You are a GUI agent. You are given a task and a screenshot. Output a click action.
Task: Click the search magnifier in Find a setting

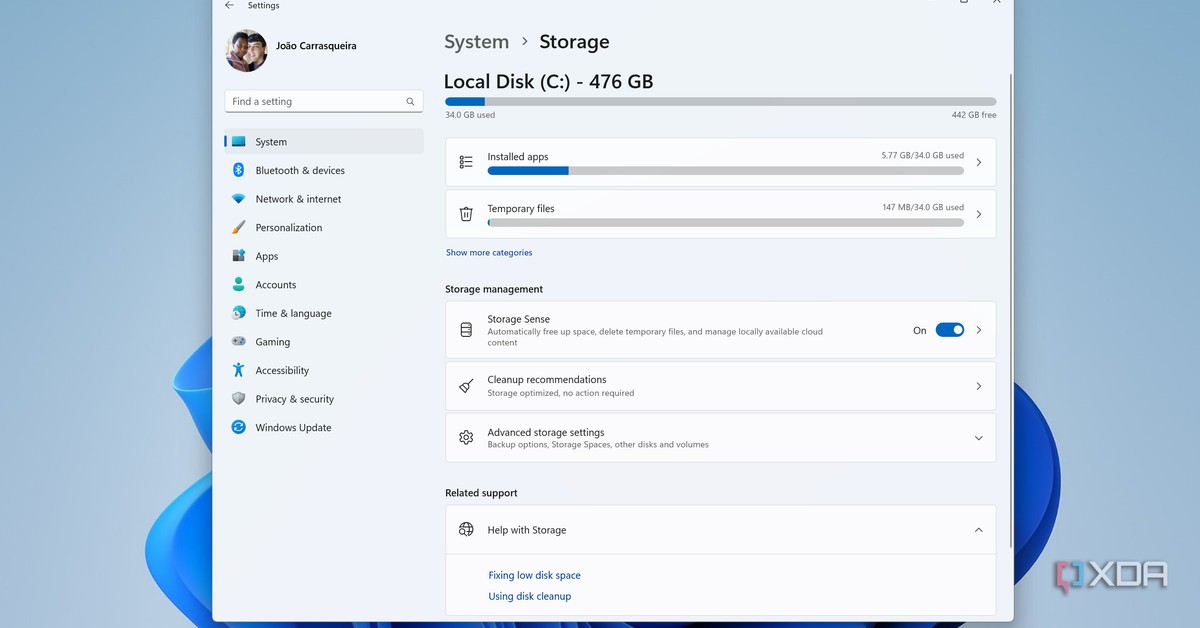410,102
